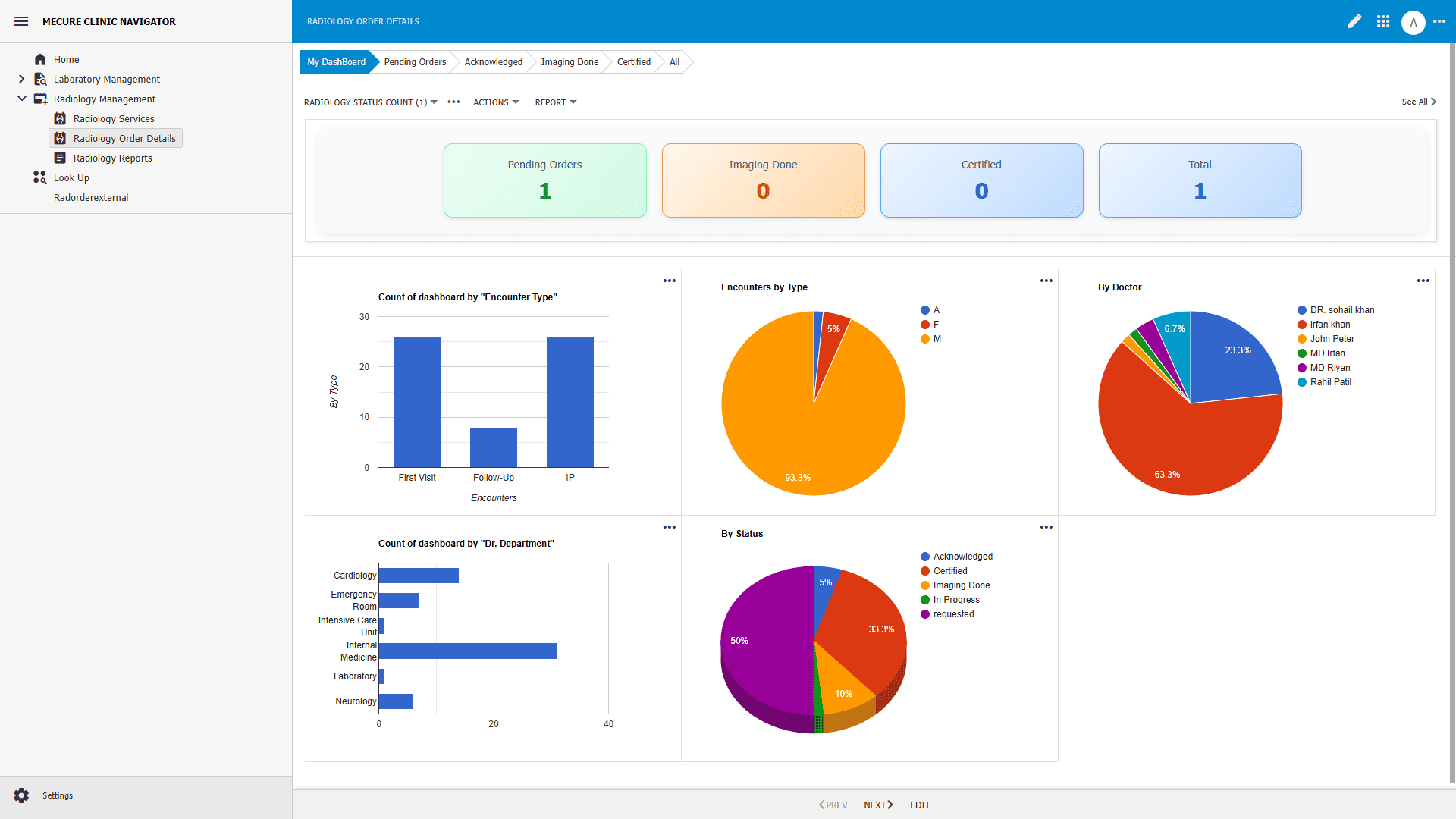
Task: Click the pencil edit icon in top bar
Action: (1355, 21)
